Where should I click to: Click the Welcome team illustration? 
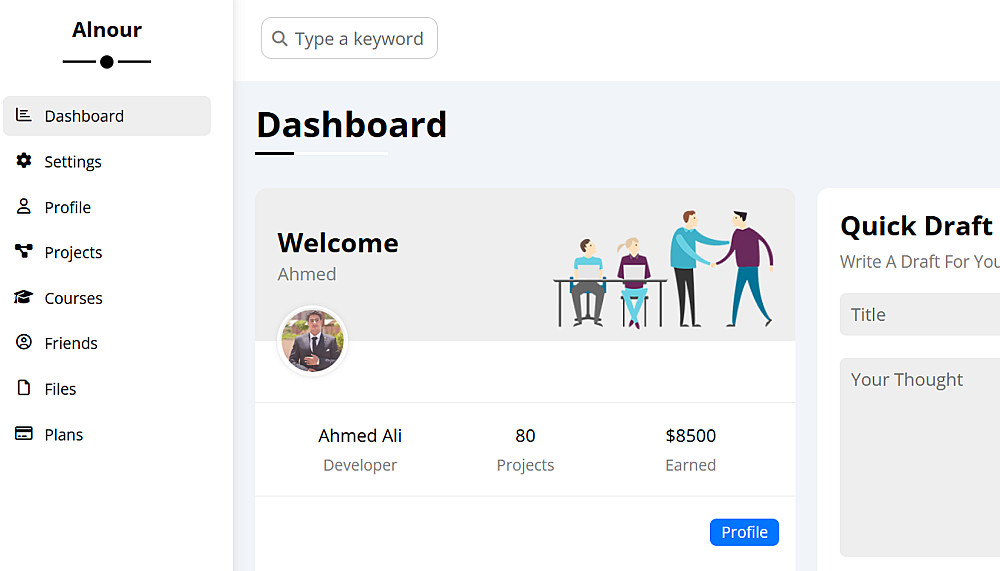point(663,268)
